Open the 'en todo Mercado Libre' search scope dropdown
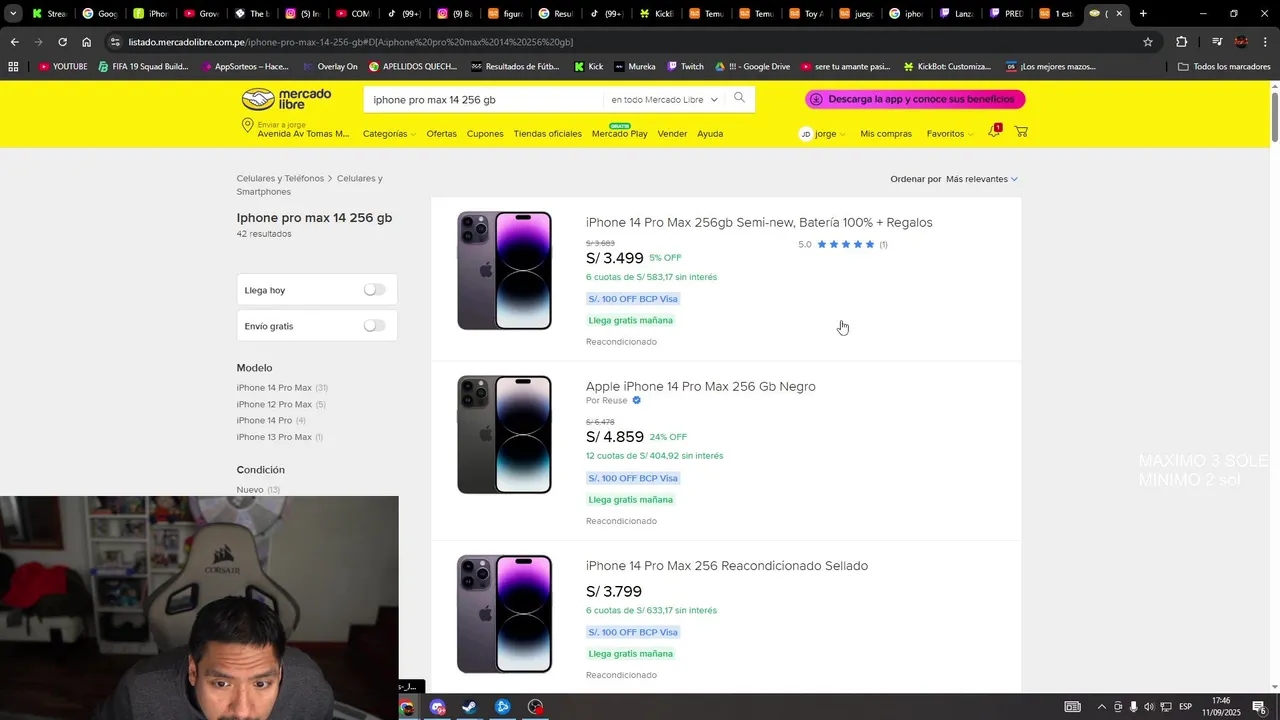The width and height of the screenshot is (1280, 720). pos(665,100)
